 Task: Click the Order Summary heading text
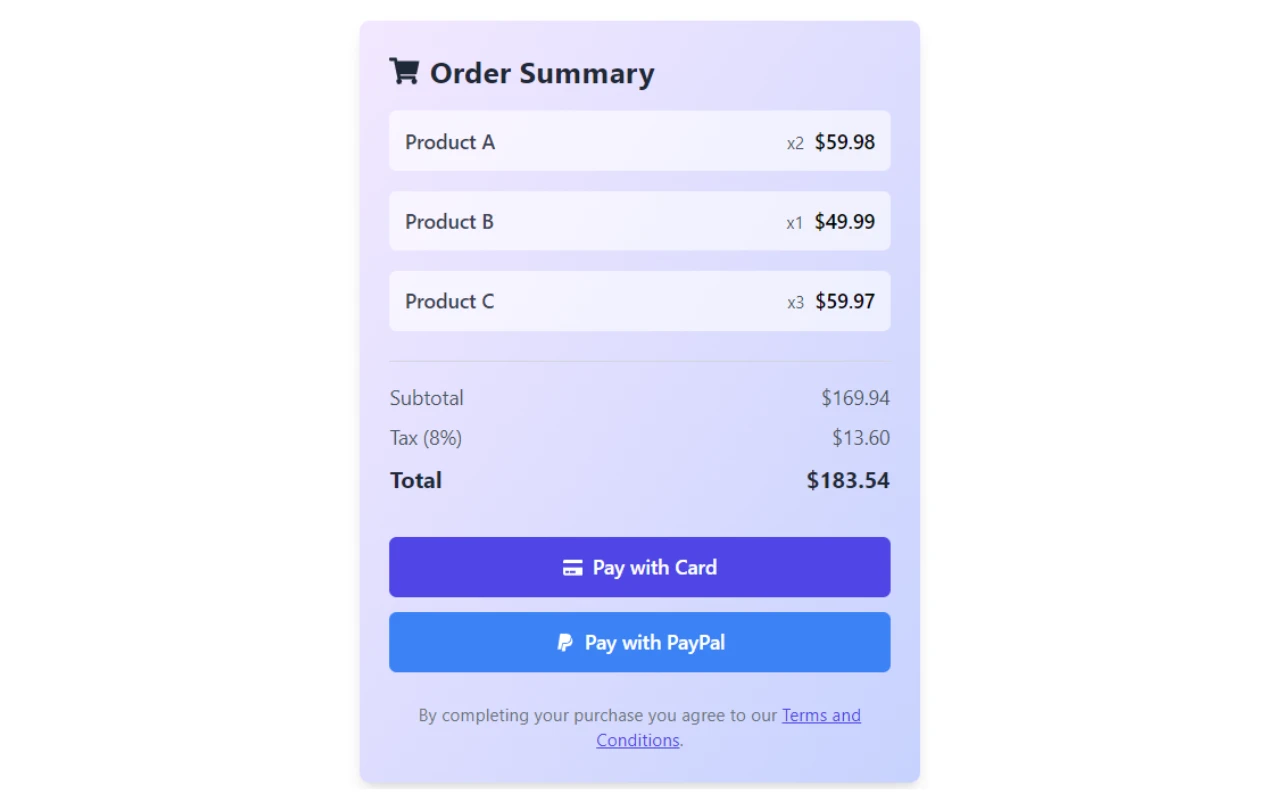[x=542, y=73]
